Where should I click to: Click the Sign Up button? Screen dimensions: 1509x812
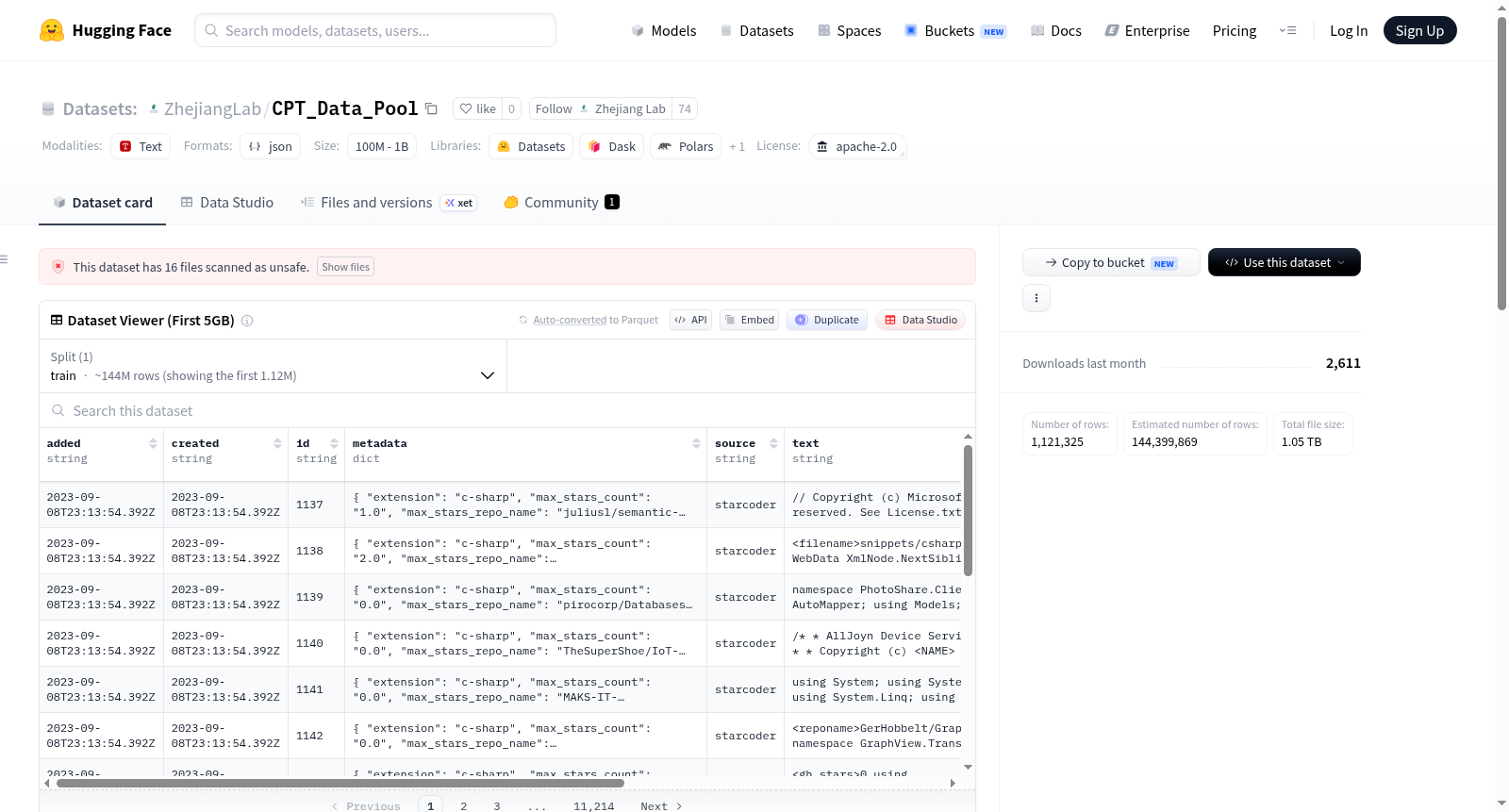point(1419,30)
